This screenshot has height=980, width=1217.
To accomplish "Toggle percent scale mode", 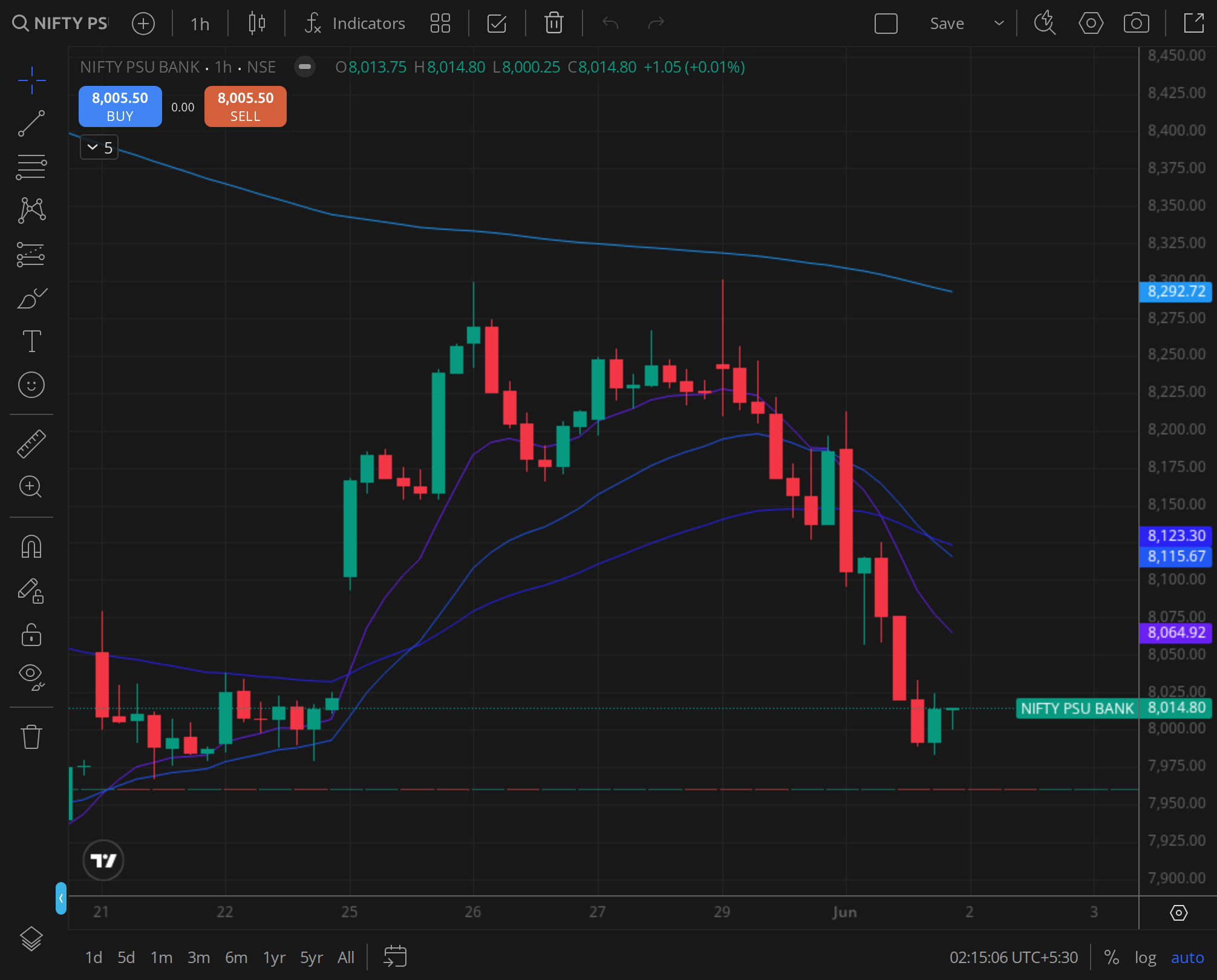I will point(1111,958).
